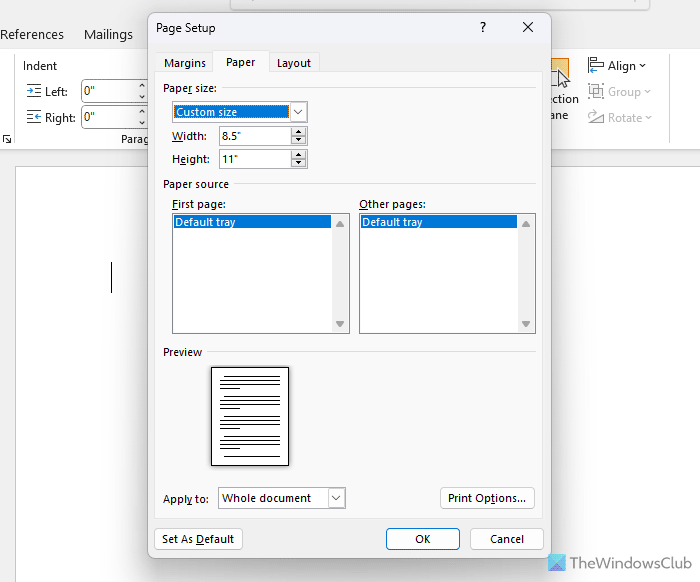Open the References ribbon tab

click(32, 34)
